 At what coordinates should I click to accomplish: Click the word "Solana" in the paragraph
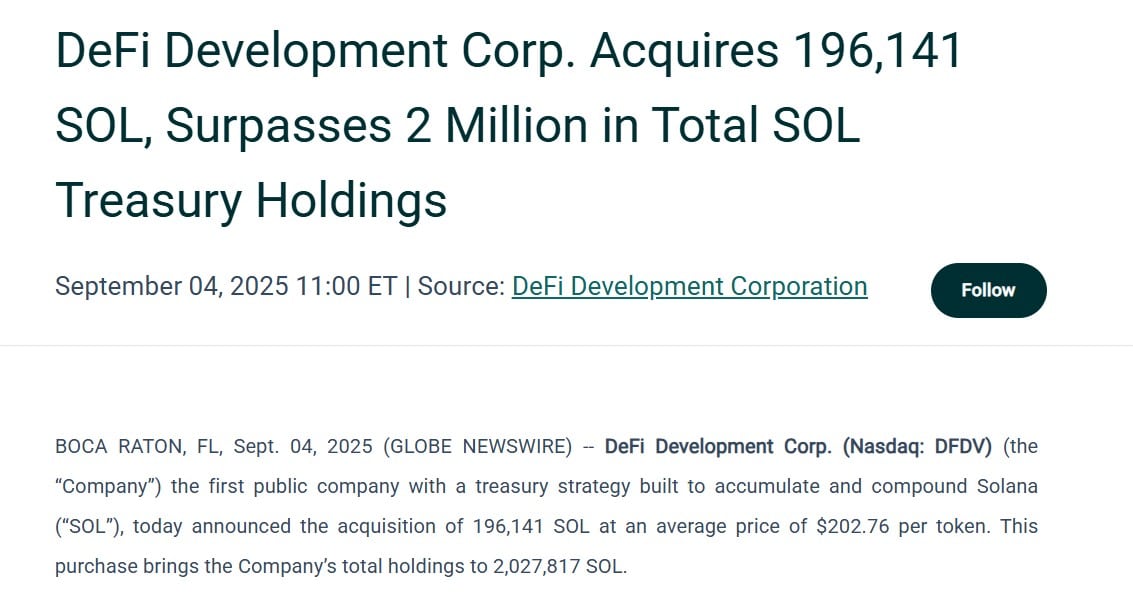click(x=1001, y=487)
